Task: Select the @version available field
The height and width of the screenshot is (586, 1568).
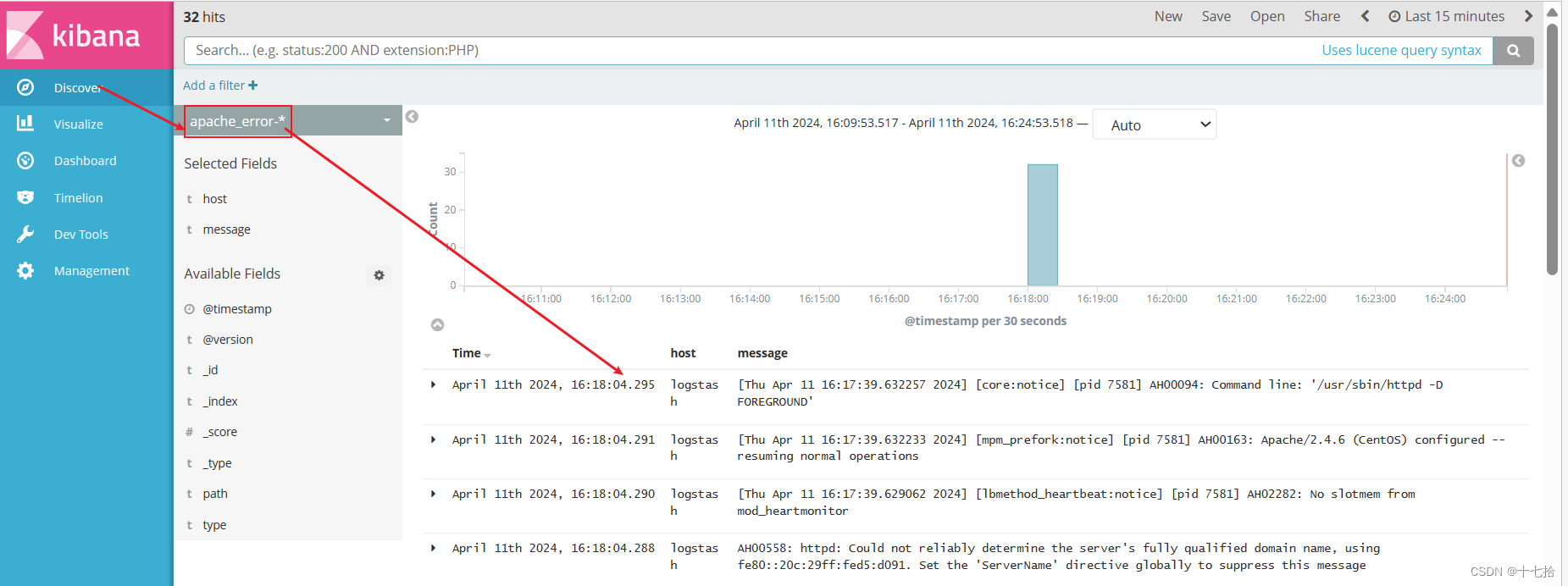Action: click(228, 340)
